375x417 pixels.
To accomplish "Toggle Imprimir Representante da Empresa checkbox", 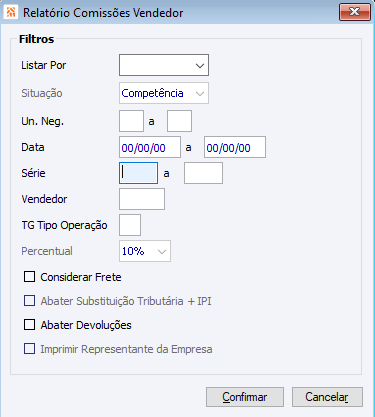I will coord(29,349).
